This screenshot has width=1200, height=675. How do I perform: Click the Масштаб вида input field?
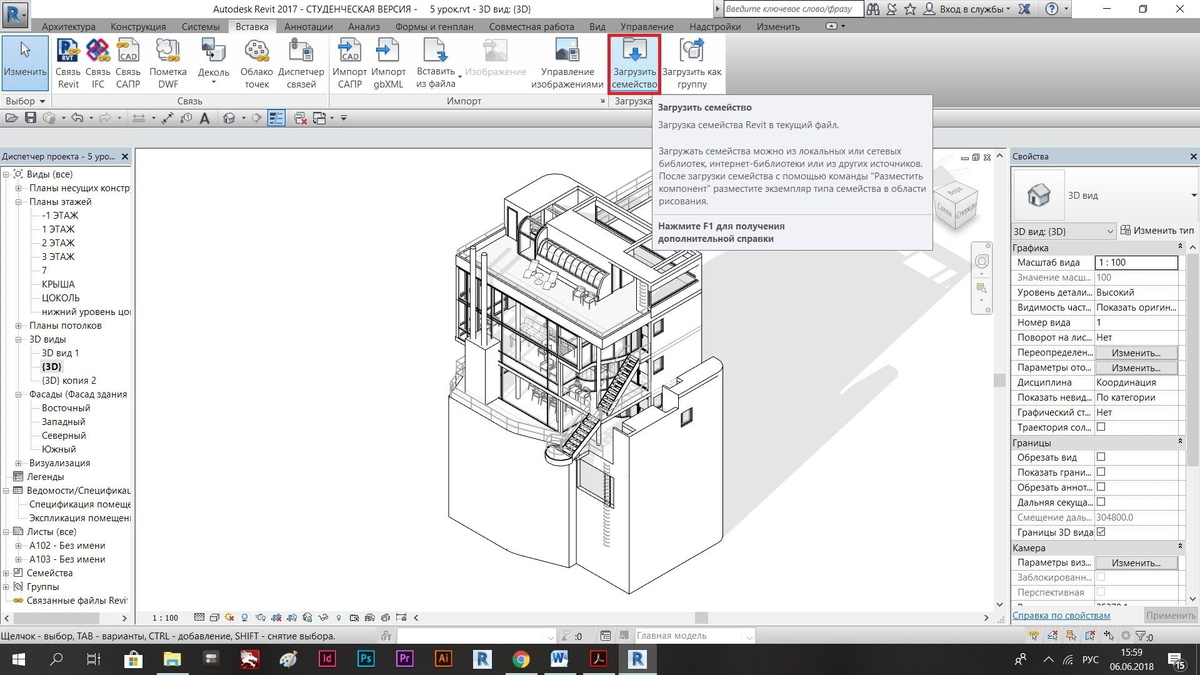1137,262
